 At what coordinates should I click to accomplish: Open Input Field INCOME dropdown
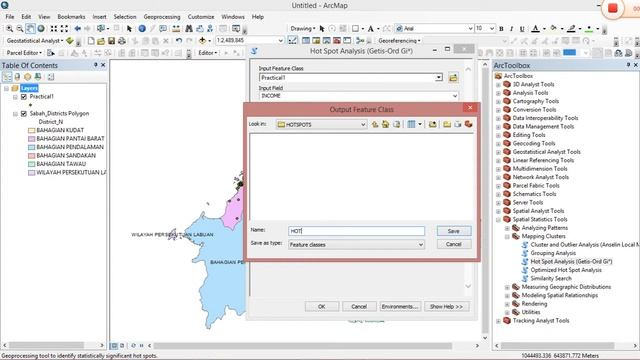455,96
